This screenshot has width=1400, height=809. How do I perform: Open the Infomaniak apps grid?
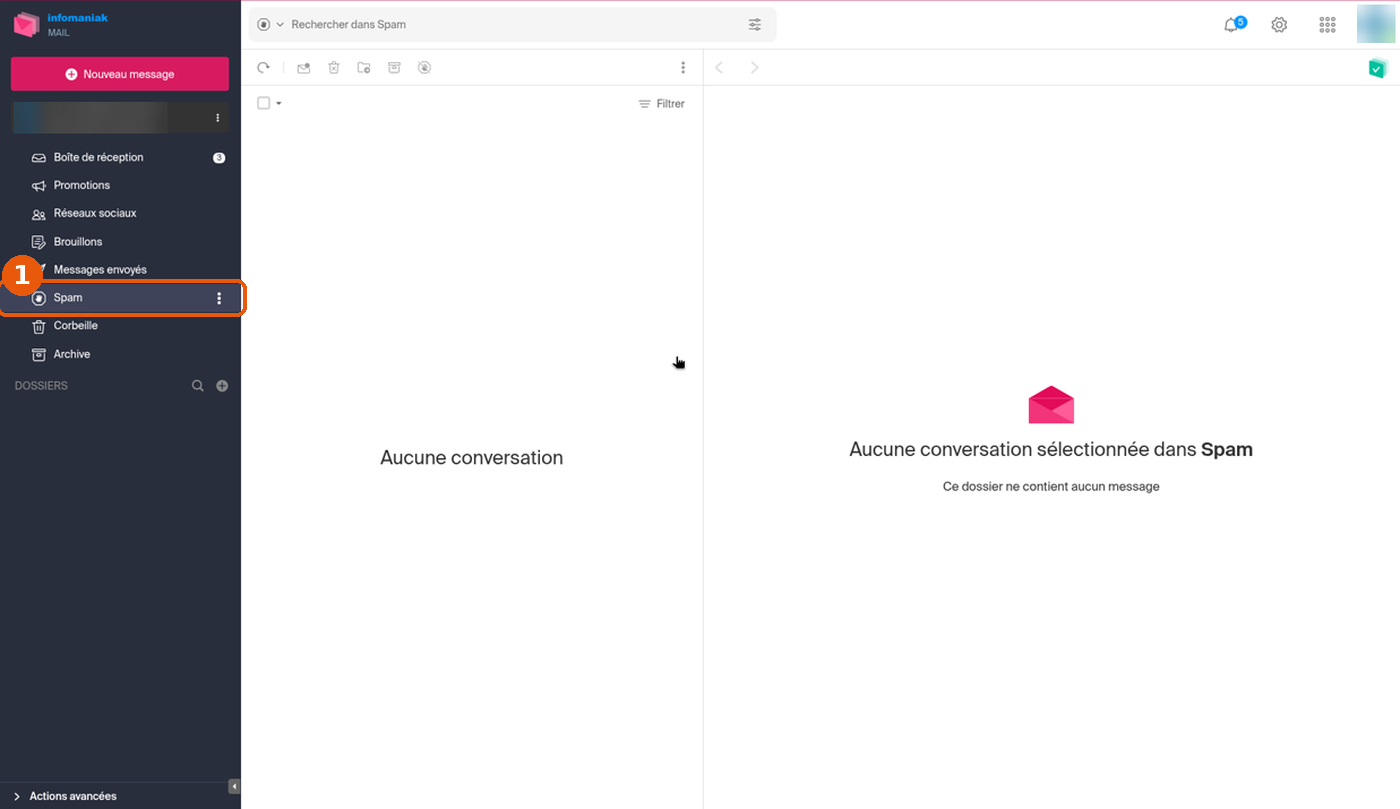click(1327, 25)
